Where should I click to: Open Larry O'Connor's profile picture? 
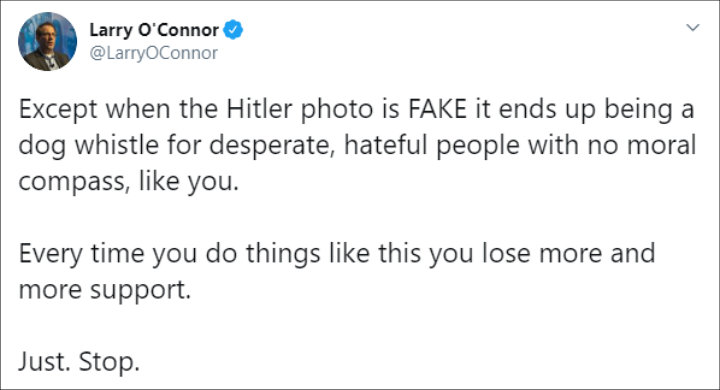pyautogui.click(x=47, y=41)
